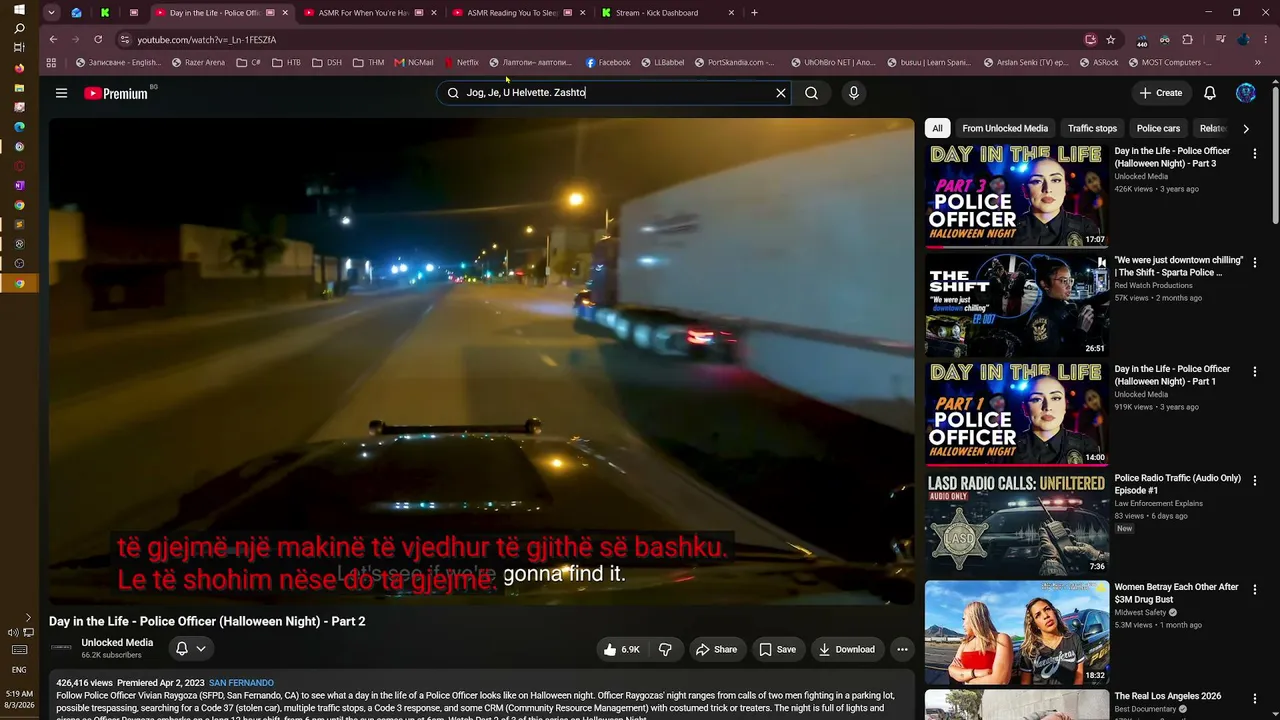Image resolution: width=1280 pixels, height=720 pixels.
Task: Open the Red Watch Productions channel link
Action: 1154,285
